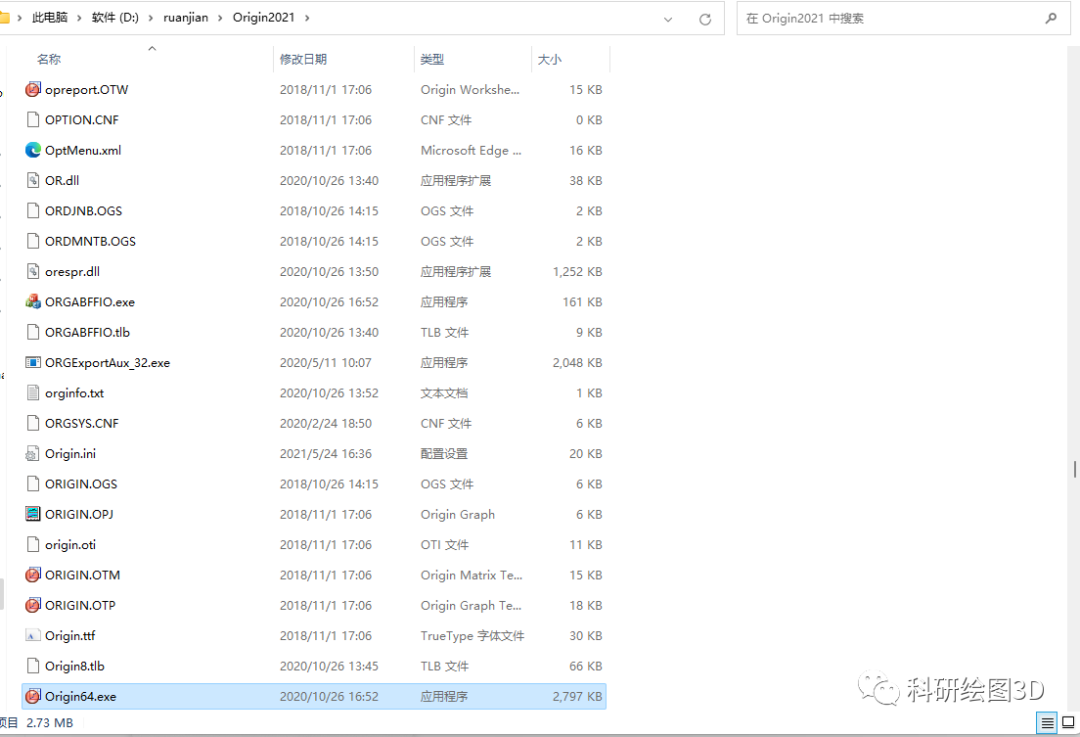This screenshot has width=1080, height=737.
Task: Click the 1,252 KB size cell
Action: tap(577, 271)
